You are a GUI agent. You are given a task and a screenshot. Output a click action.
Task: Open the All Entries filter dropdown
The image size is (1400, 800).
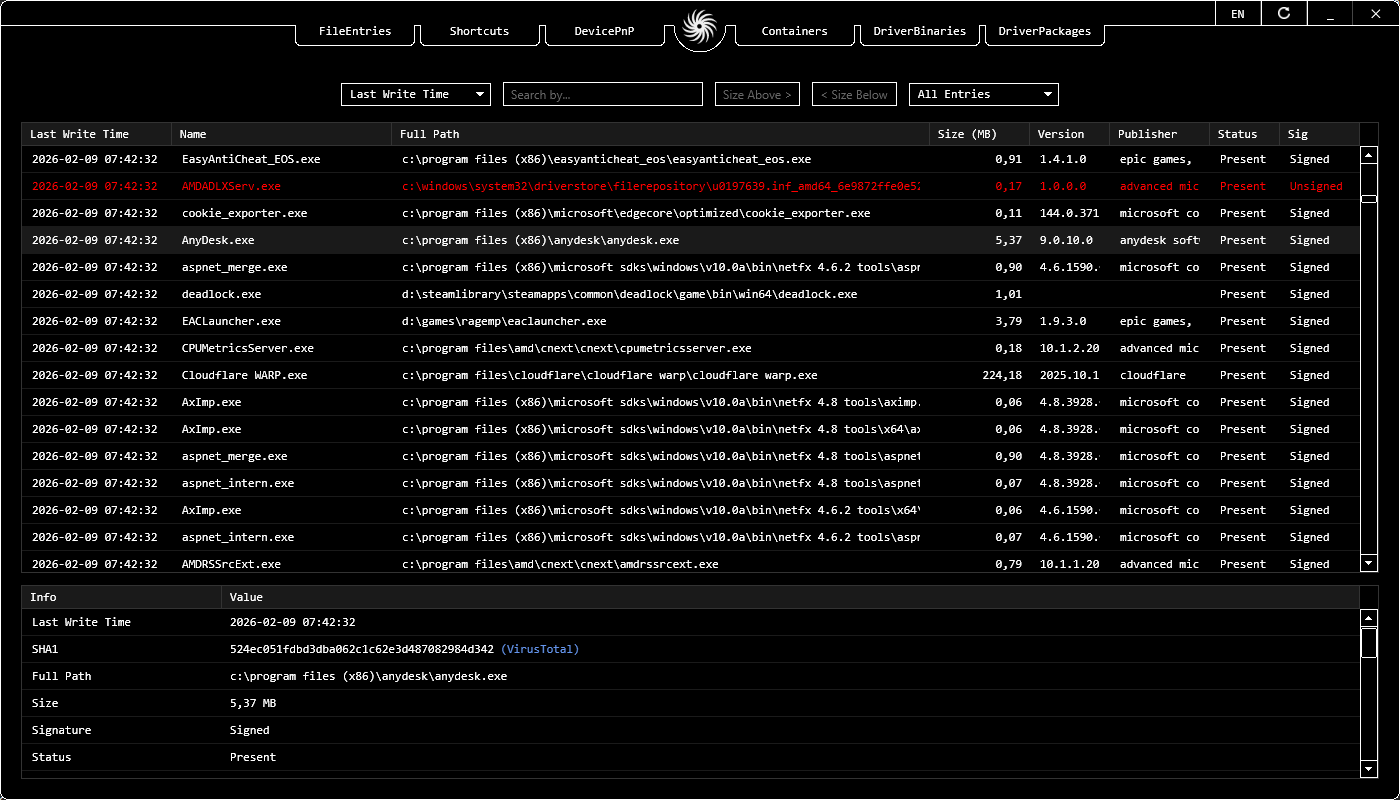pos(983,93)
